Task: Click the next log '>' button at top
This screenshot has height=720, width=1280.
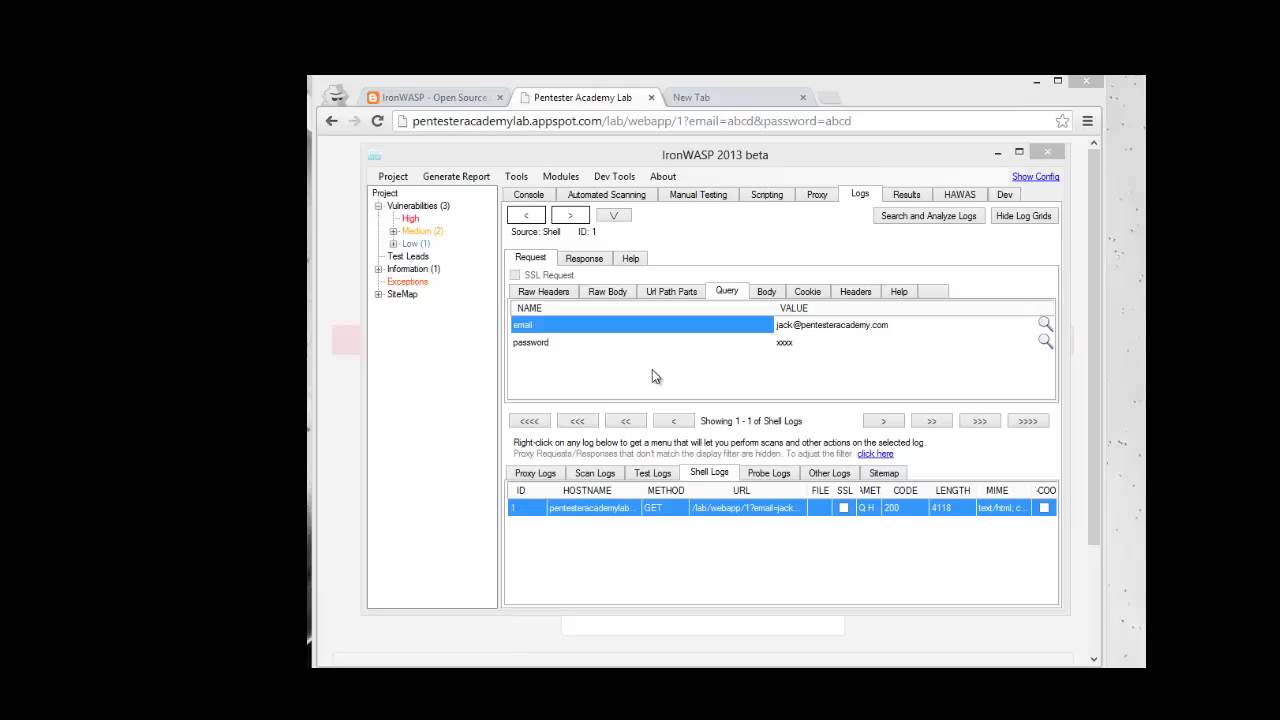Action: [570, 215]
